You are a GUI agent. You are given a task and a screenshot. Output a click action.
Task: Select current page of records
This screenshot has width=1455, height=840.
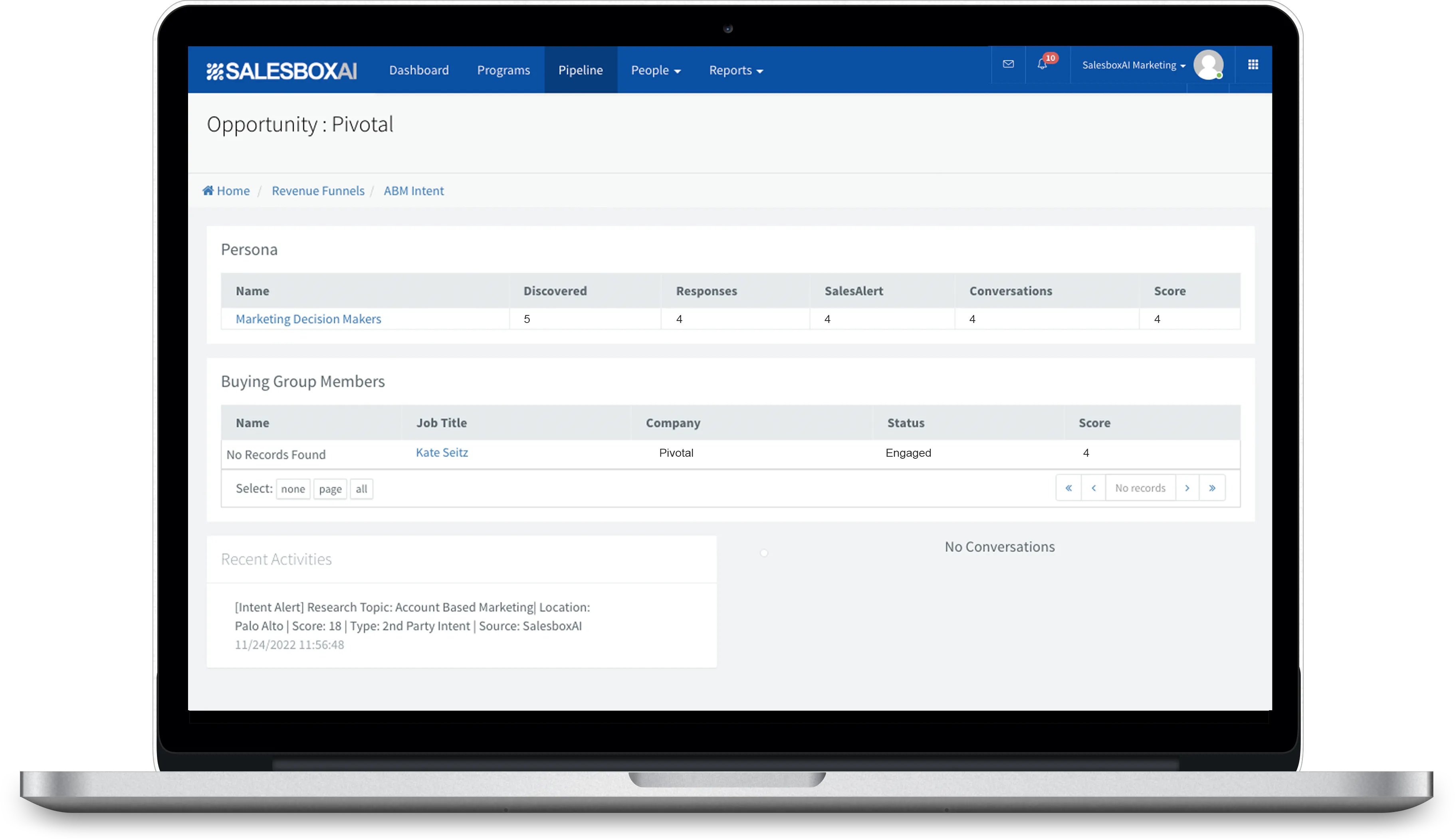point(330,489)
